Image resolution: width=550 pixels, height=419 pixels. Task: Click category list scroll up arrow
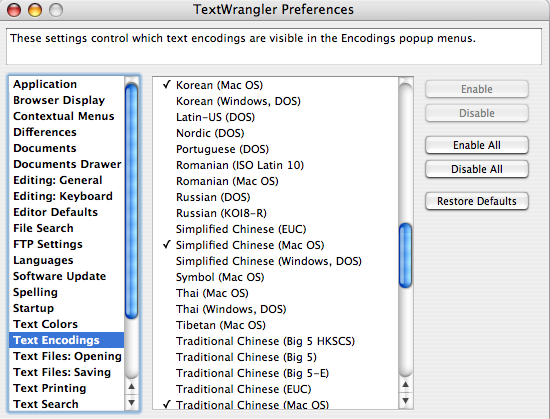(132, 387)
